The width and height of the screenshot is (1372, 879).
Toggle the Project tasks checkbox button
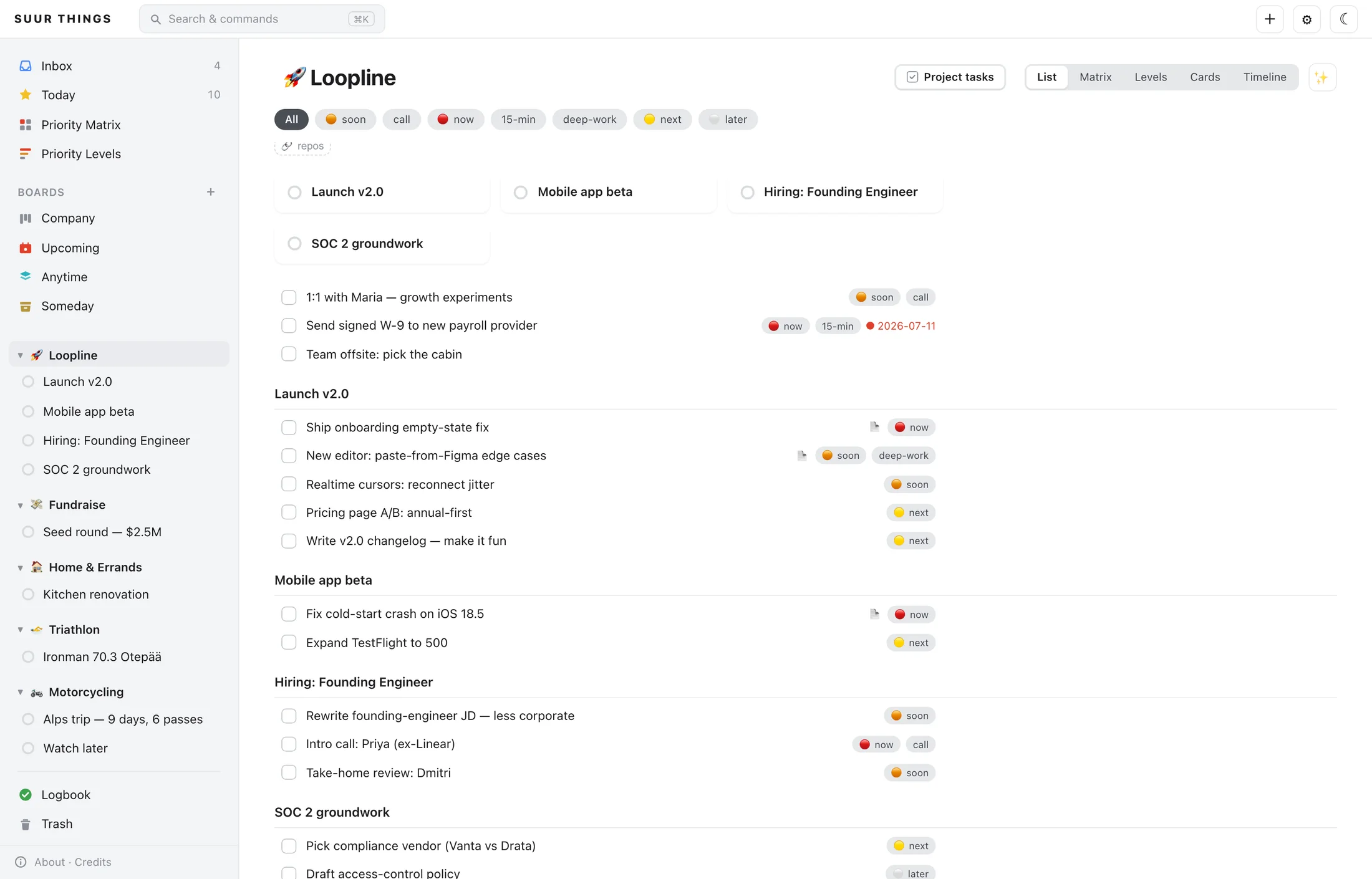point(950,77)
